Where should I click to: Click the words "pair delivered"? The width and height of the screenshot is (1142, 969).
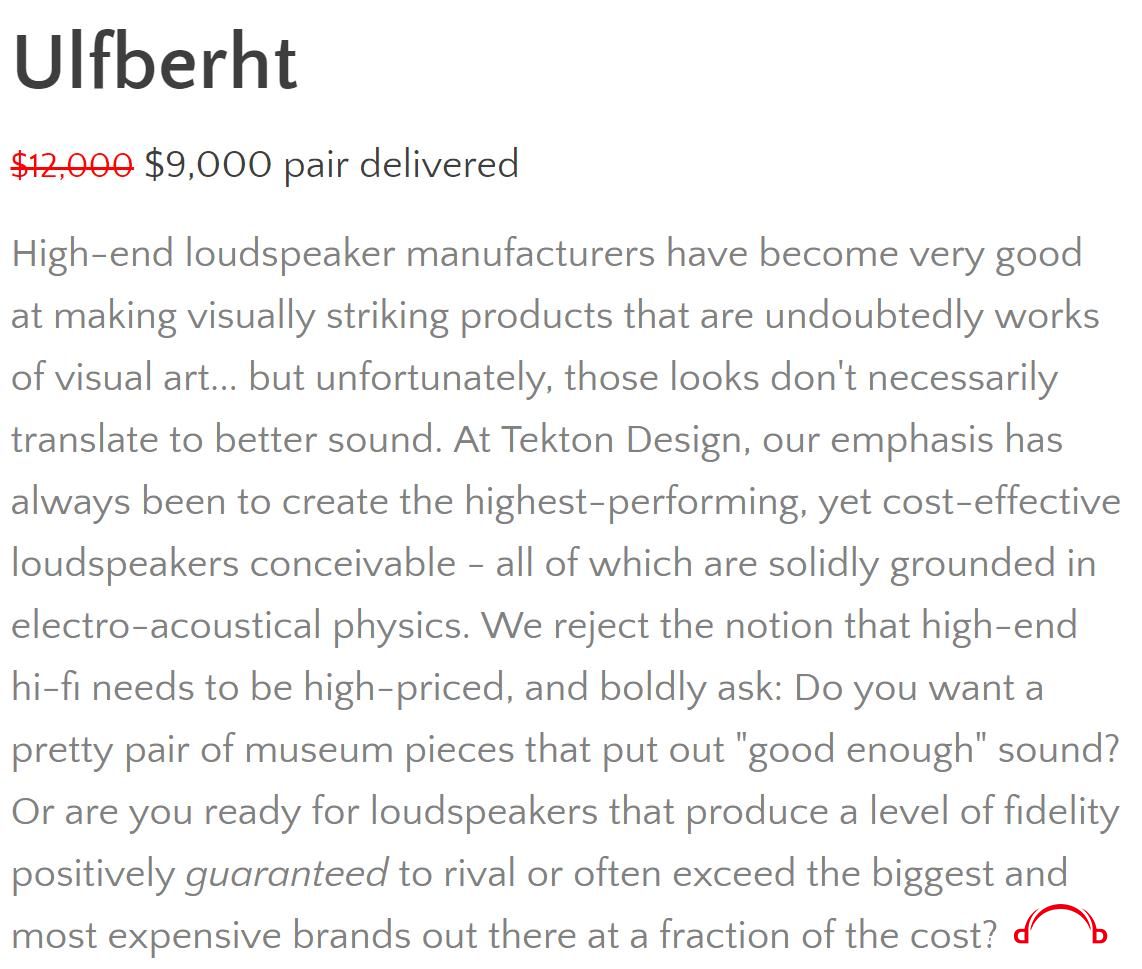tap(401, 165)
